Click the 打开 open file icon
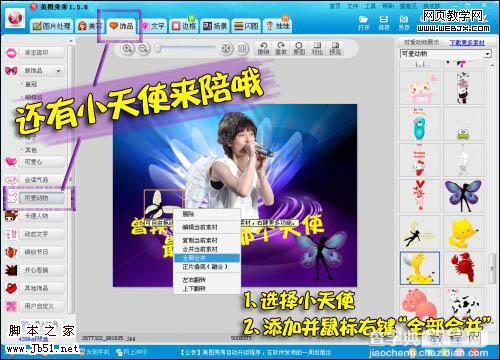500x360 pixels. 364,23
